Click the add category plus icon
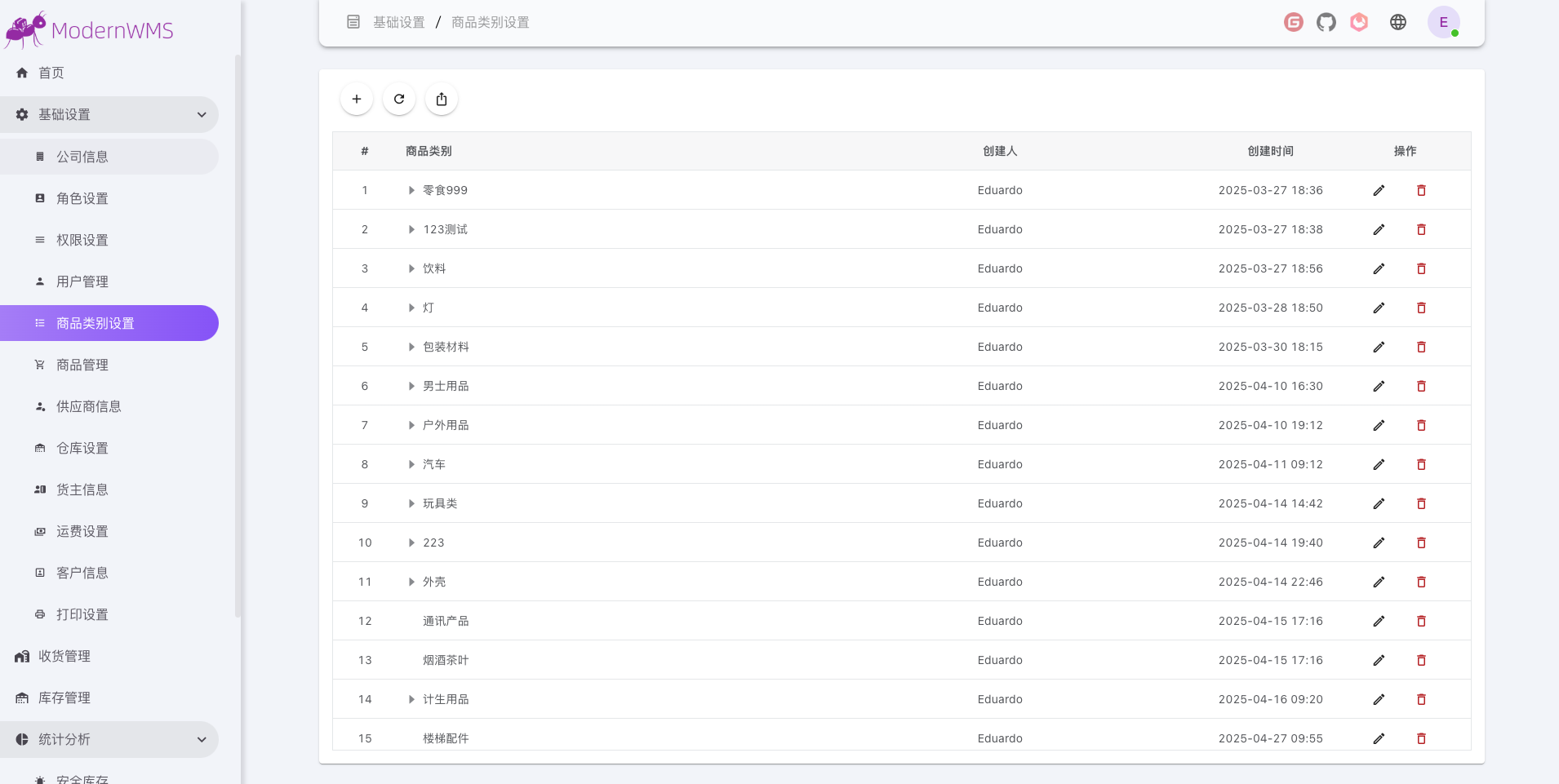This screenshot has width=1559, height=784. [x=356, y=99]
